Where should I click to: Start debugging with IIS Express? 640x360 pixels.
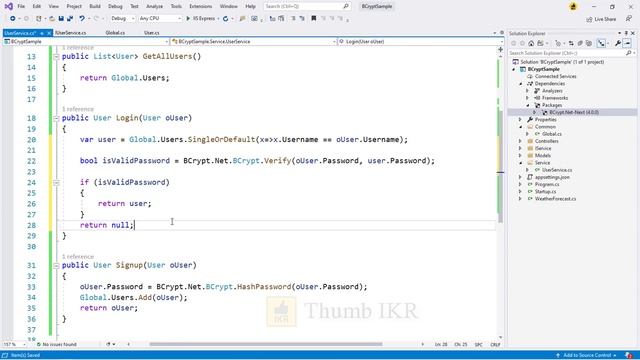point(200,18)
